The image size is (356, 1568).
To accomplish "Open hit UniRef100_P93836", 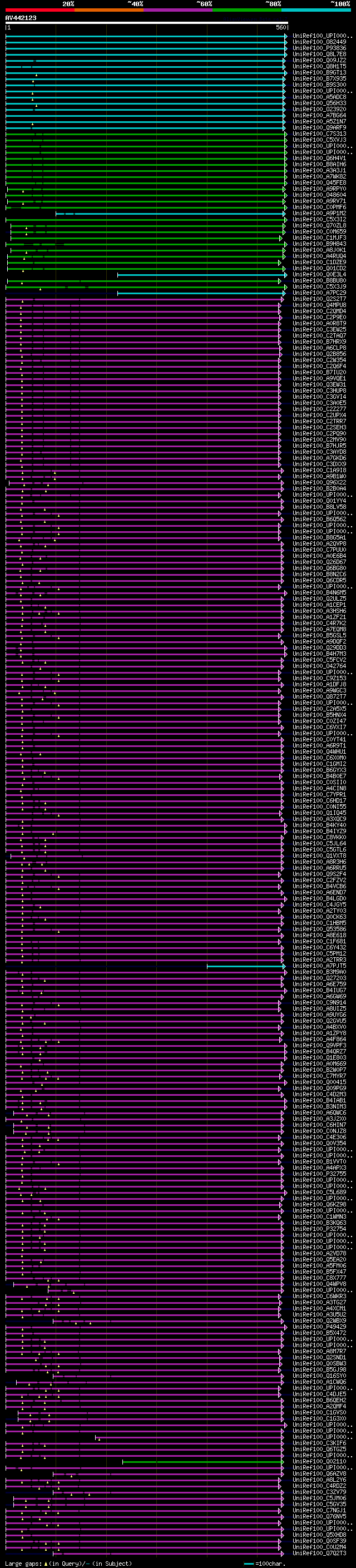I will pyautogui.click(x=319, y=48).
